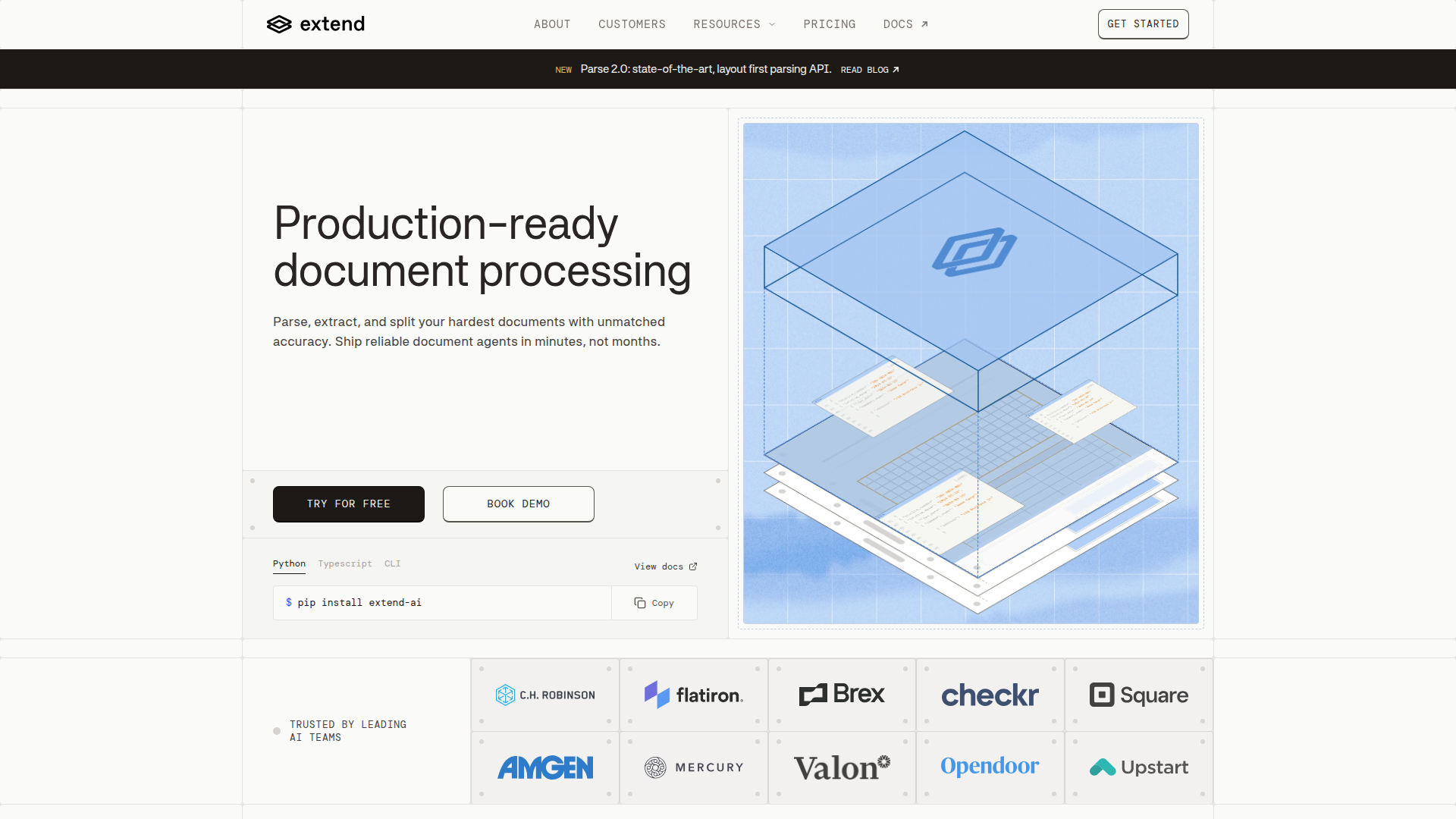This screenshot has height=819, width=1456.
Task: Click the extend logo icon
Action: coord(279,24)
